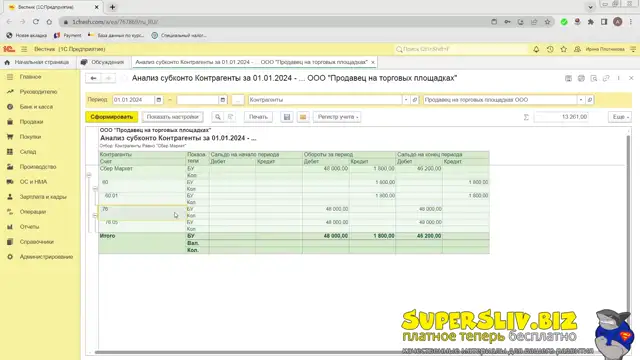The image size is (640, 360).
Task: Click the organization field Продавец на торговых площадках
Action: (500, 100)
